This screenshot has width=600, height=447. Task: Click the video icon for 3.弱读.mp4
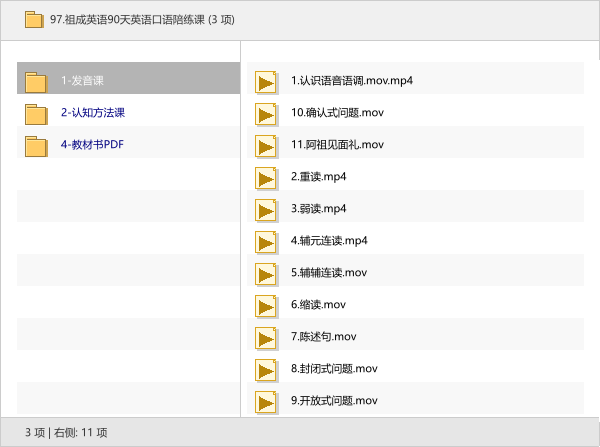coord(265,210)
